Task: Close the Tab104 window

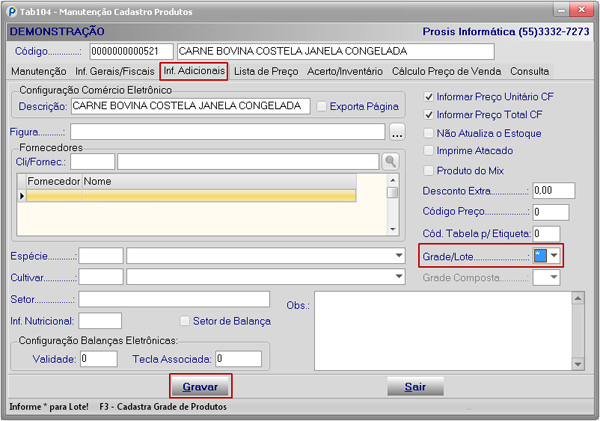Action: point(581,10)
